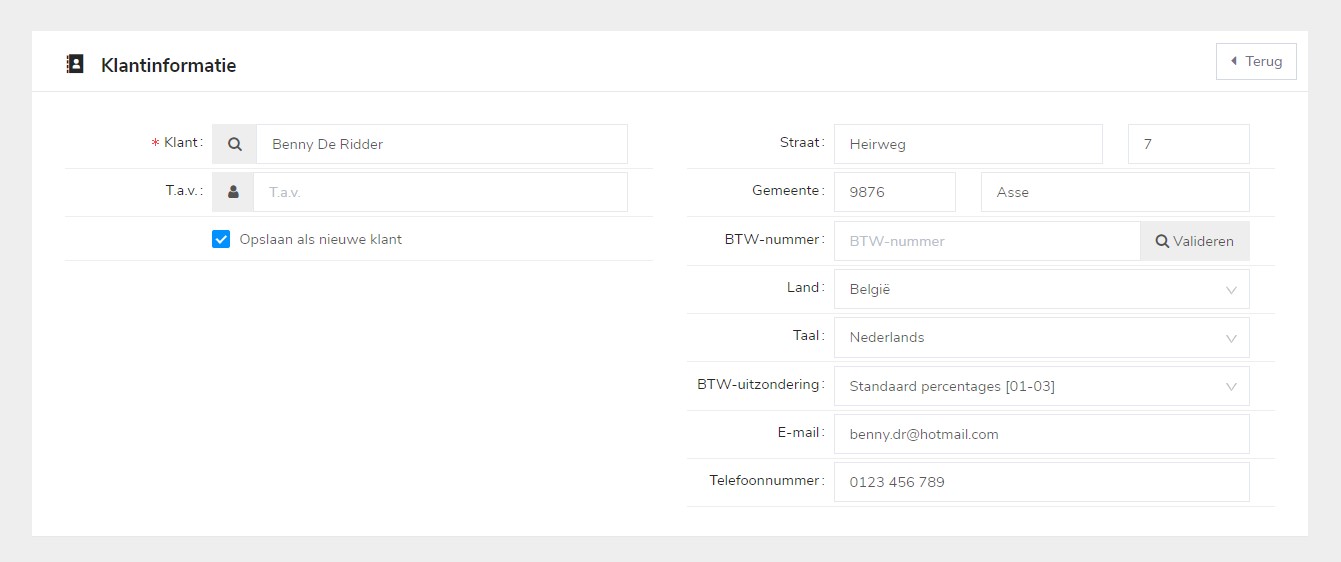Screen dimensions: 1341x562
Task: Select the Telefoonnummer input field
Action: [1040, 482]
